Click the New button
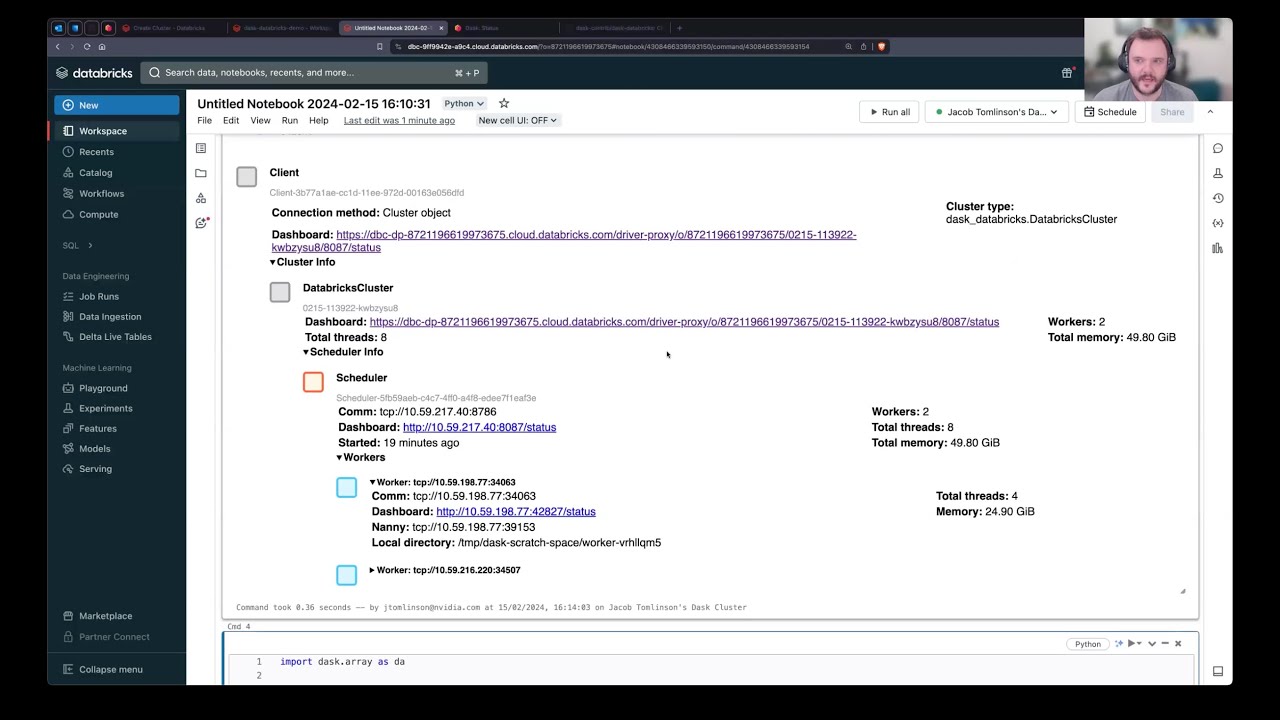 pyautogui.click(x=117, y=105)
